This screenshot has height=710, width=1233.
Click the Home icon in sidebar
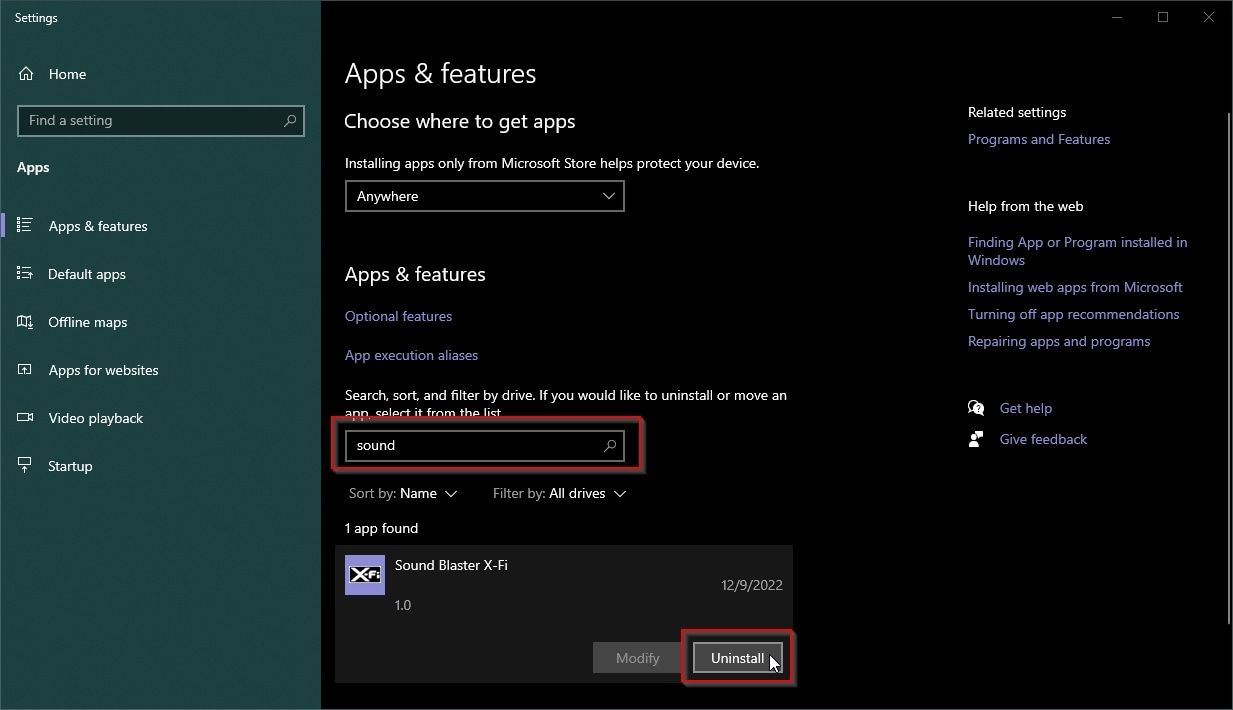click(x=26, y=74)
